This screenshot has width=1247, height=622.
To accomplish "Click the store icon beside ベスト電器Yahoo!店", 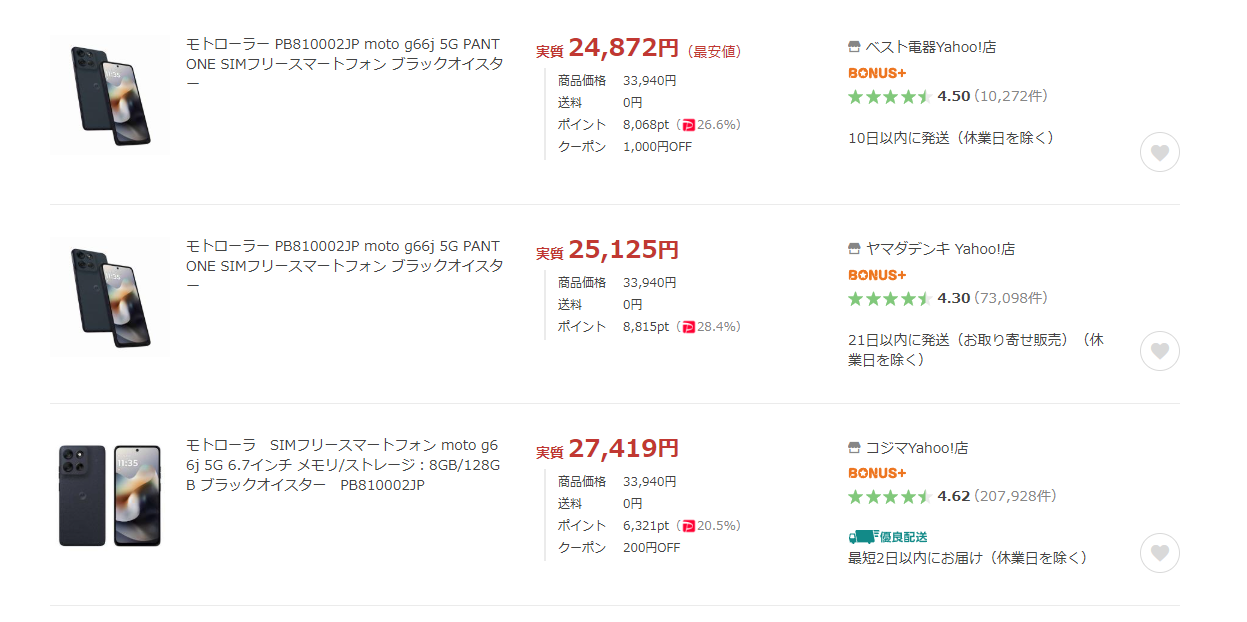I will (x=854, y=47).
